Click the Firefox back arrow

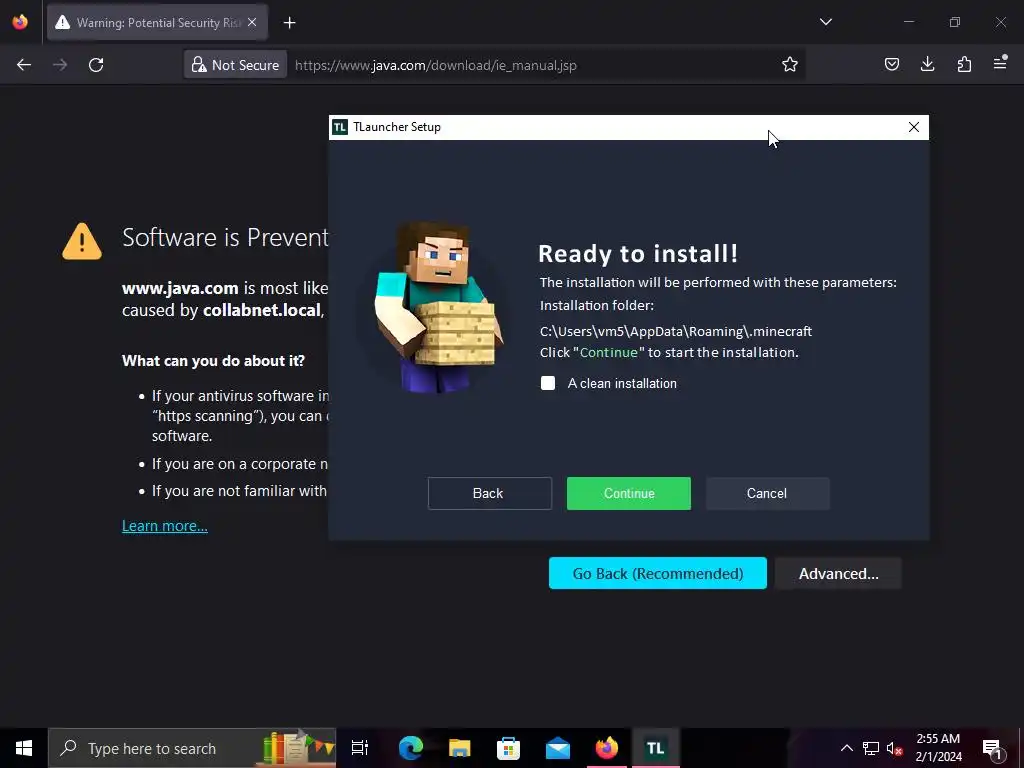(24, 65)
